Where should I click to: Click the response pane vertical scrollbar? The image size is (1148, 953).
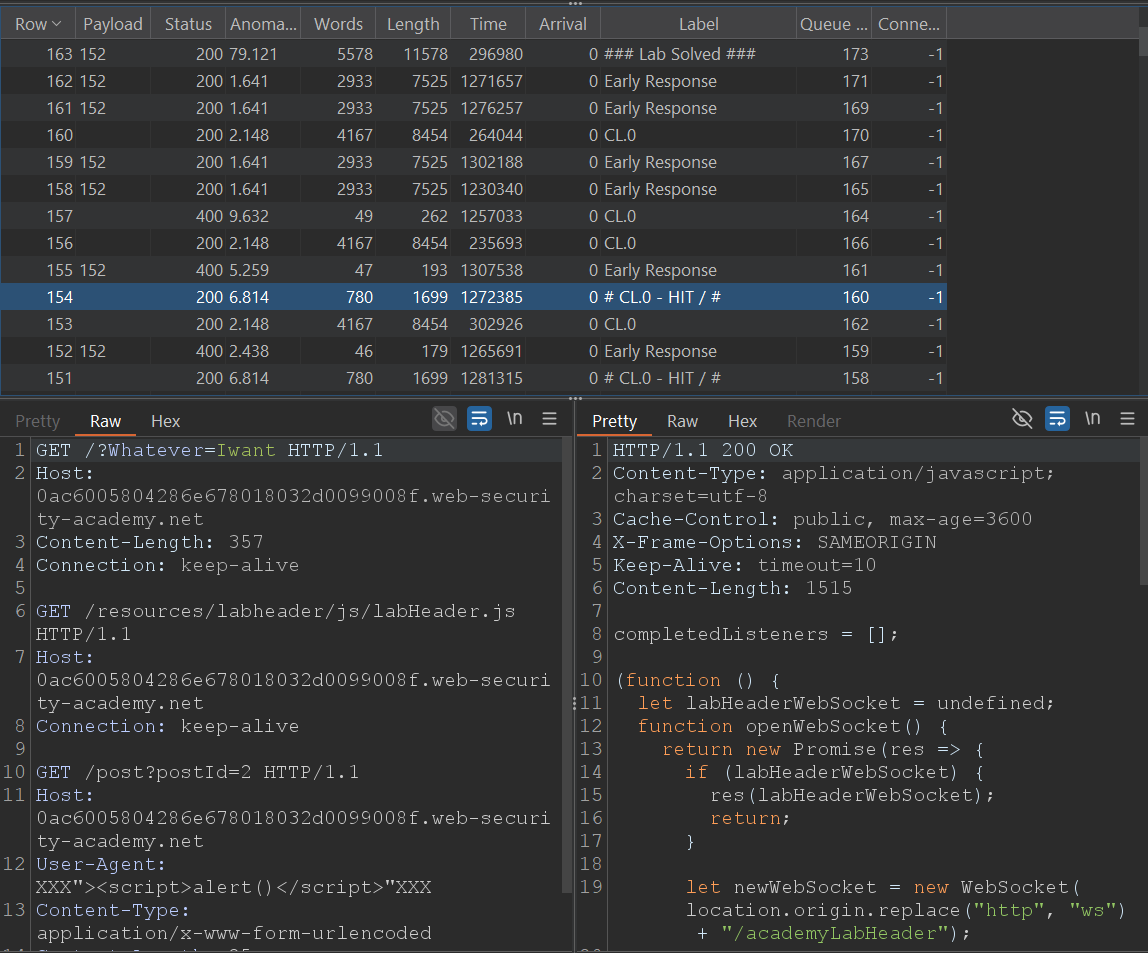click(1143, 510)
